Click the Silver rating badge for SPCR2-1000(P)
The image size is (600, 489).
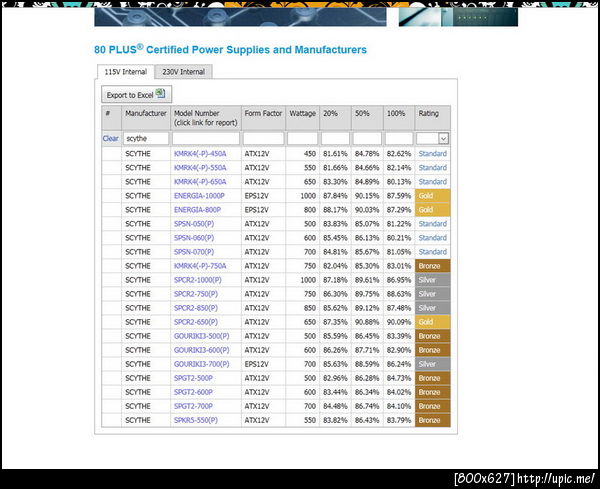pos(433,280)
